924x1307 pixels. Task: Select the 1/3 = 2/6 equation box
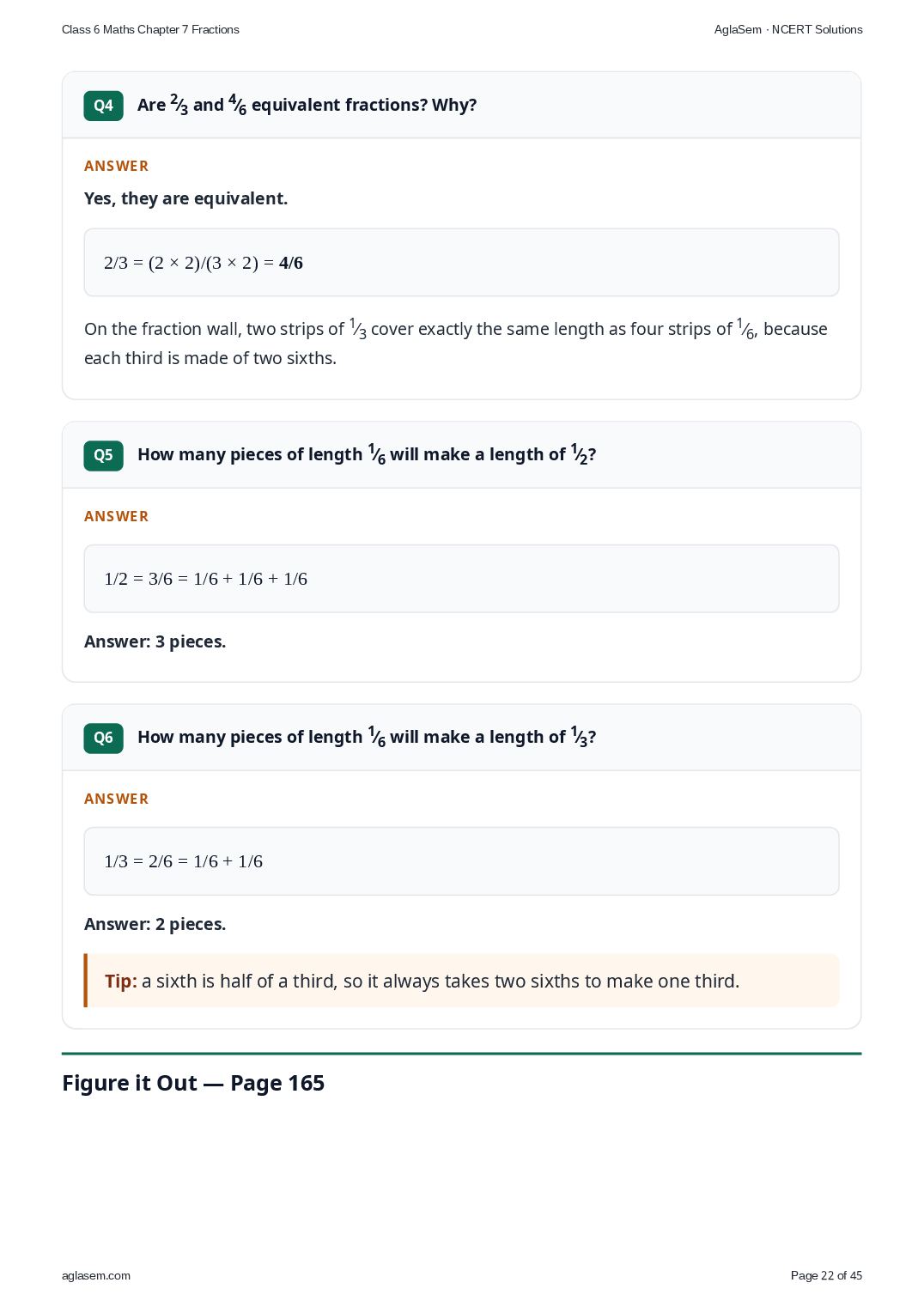(461, 861)
